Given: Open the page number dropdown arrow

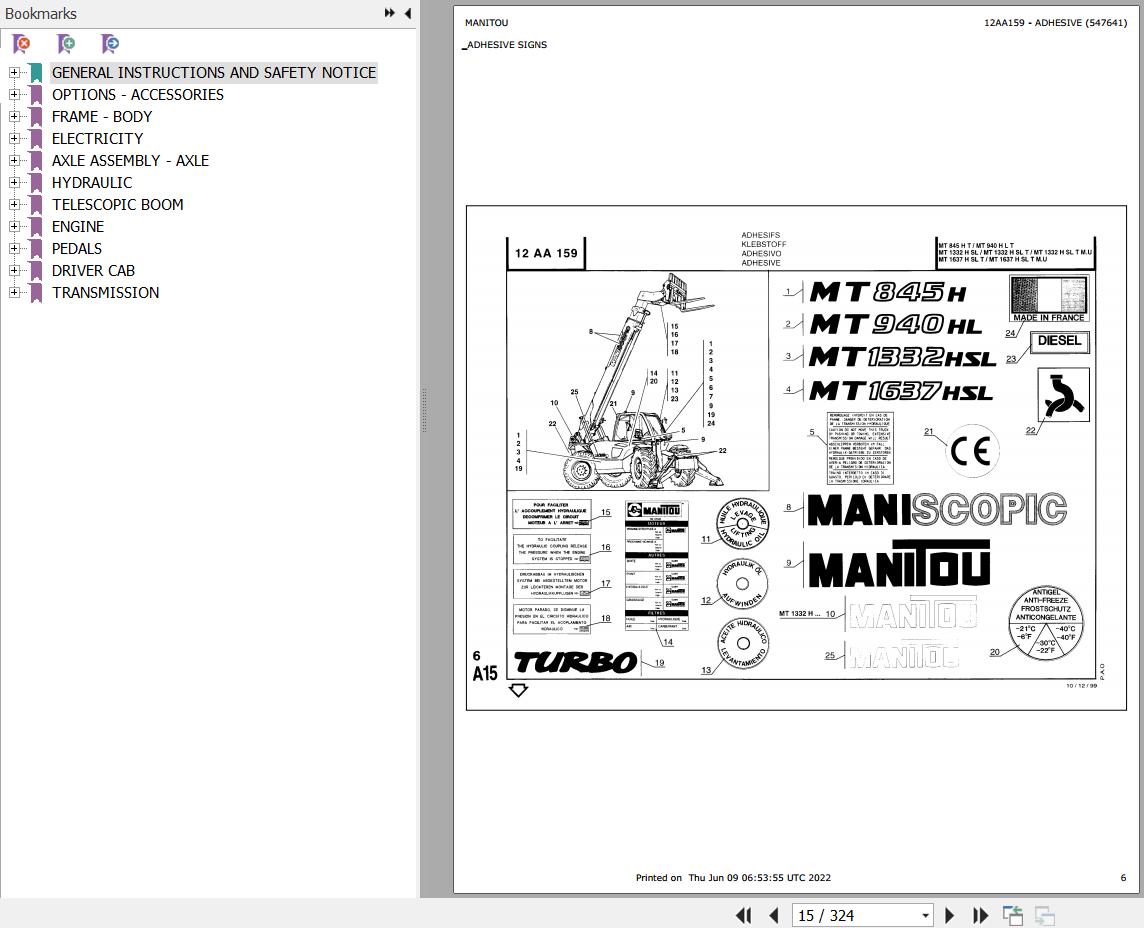Looking at the screenshot, I should pyautogui.click(x=925, y=916).
